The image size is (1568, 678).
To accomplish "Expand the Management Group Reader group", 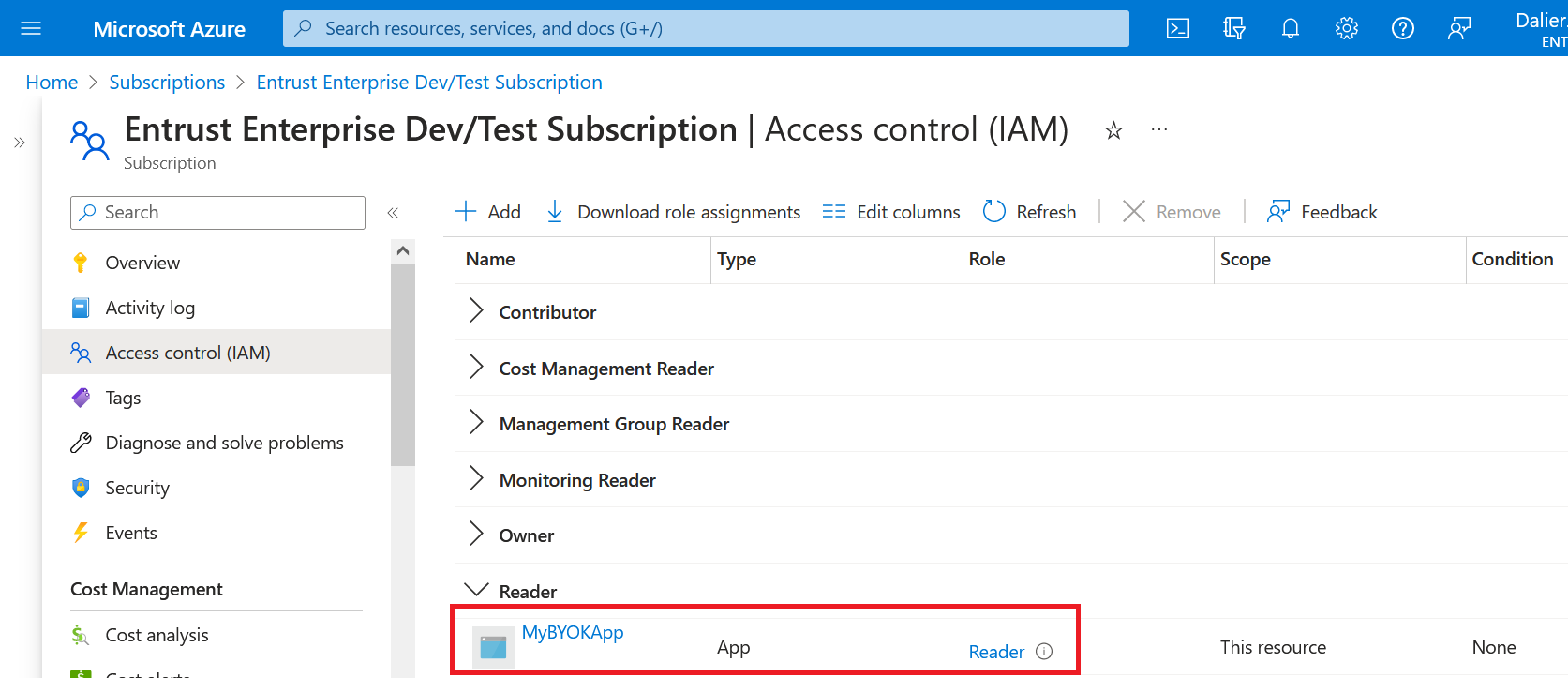I will click(x=476, y=423).
